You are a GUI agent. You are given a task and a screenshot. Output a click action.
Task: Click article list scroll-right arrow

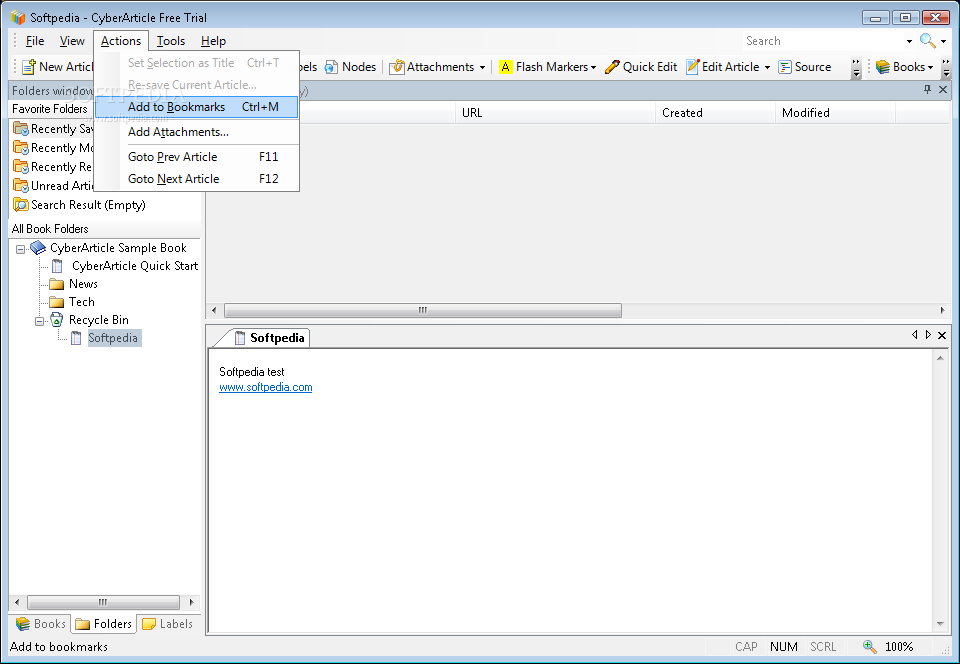942,310
